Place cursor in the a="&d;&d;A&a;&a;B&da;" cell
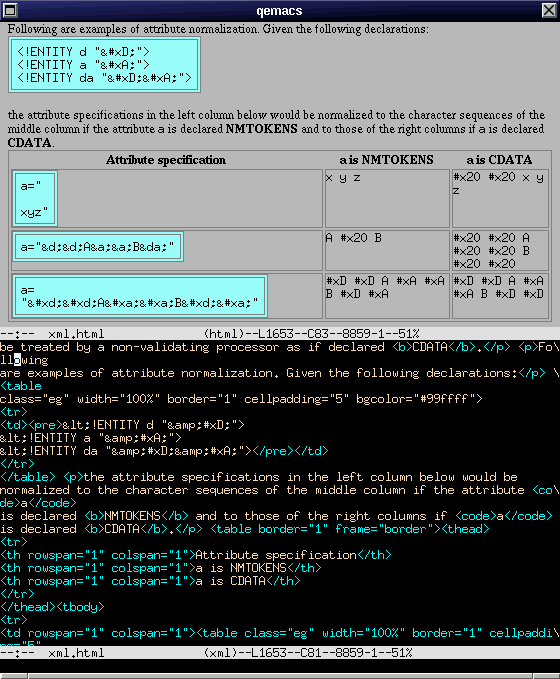Screen dimensions: 560x679 click(98, 247)
